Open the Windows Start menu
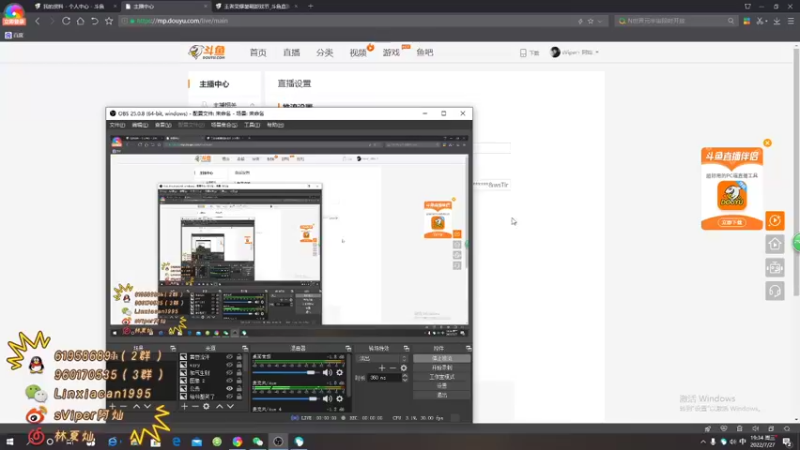800x450 pixels. 9,441
